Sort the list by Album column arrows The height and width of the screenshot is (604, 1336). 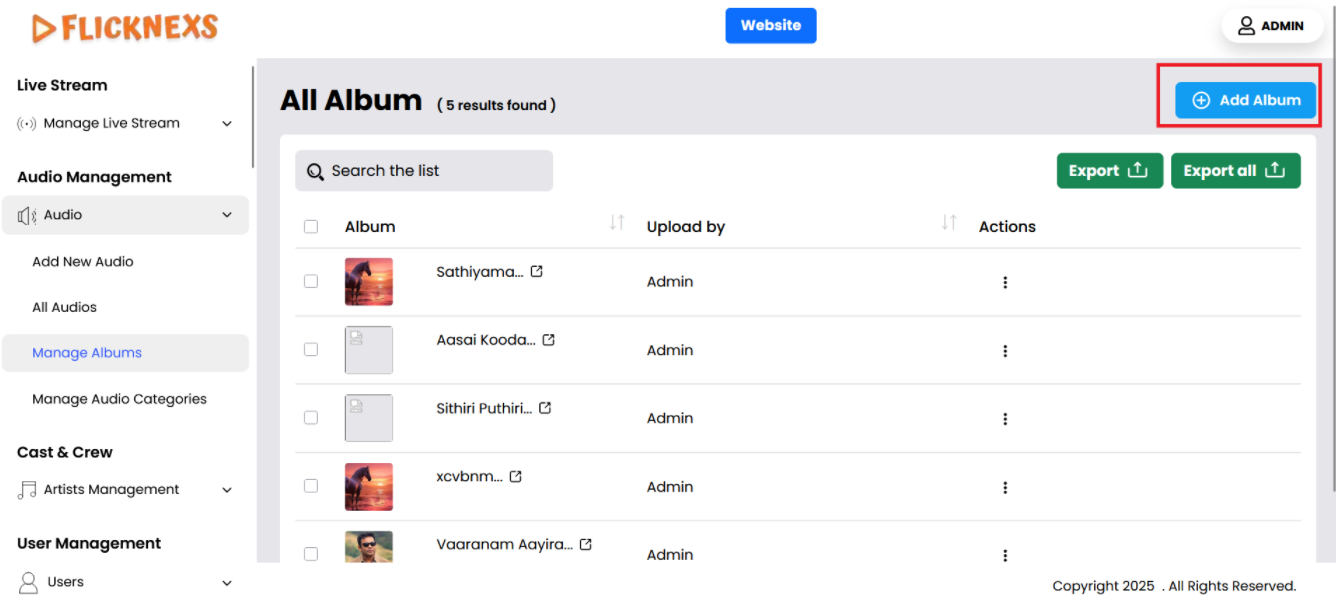click(x=617, y=223)
